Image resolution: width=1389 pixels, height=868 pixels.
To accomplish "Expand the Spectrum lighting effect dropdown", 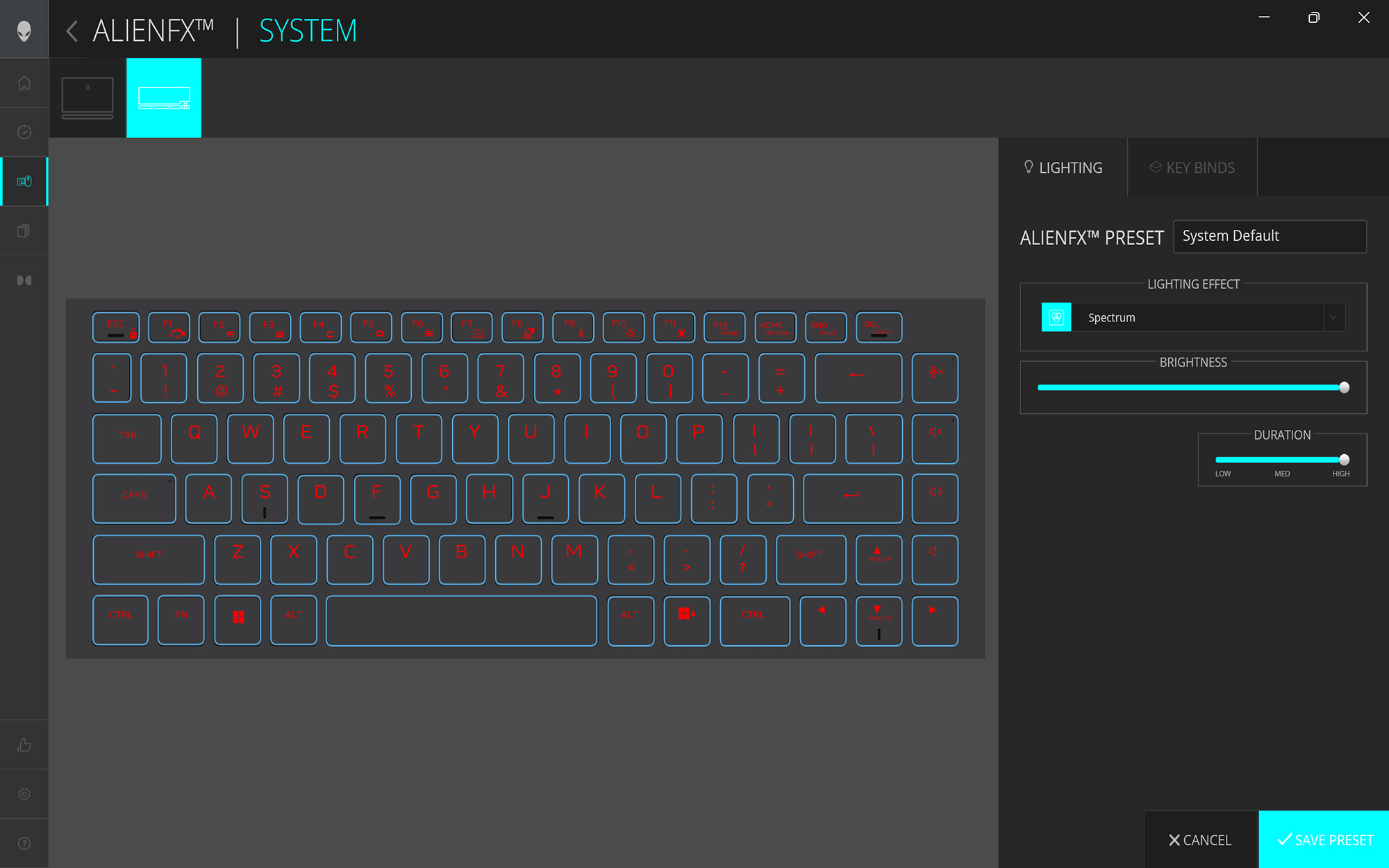I will [1333, 317].
